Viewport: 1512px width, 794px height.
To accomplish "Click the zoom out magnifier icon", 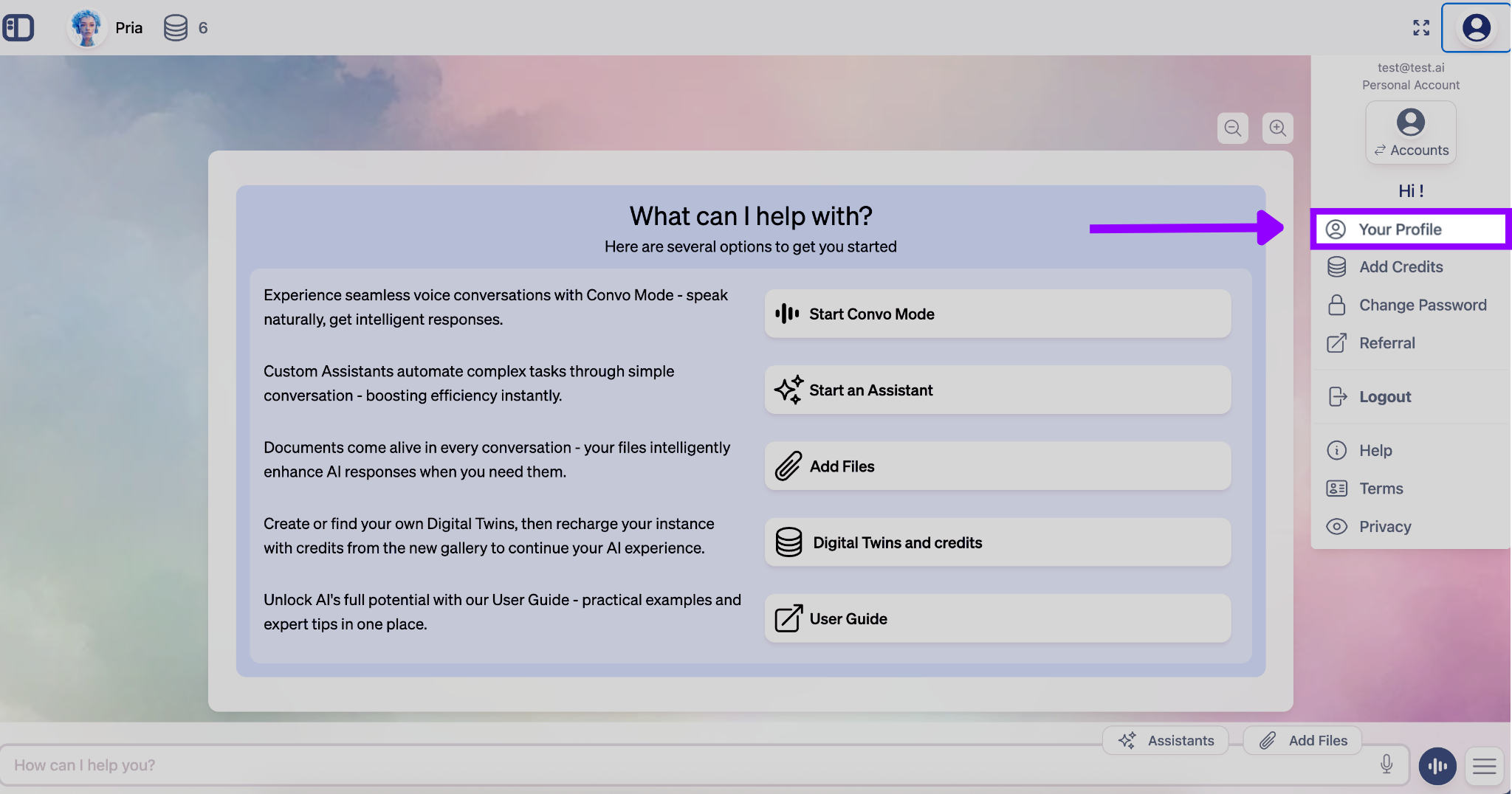I will tap(1232, 128).
